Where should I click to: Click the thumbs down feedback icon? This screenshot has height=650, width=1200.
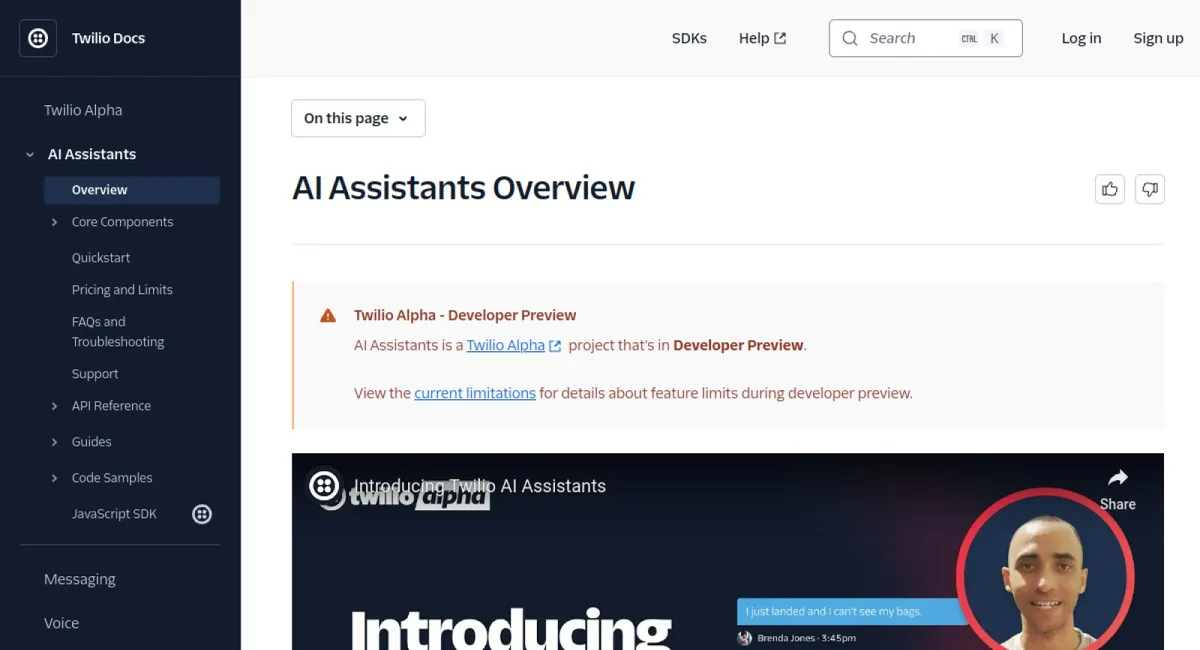(1150, 189)
